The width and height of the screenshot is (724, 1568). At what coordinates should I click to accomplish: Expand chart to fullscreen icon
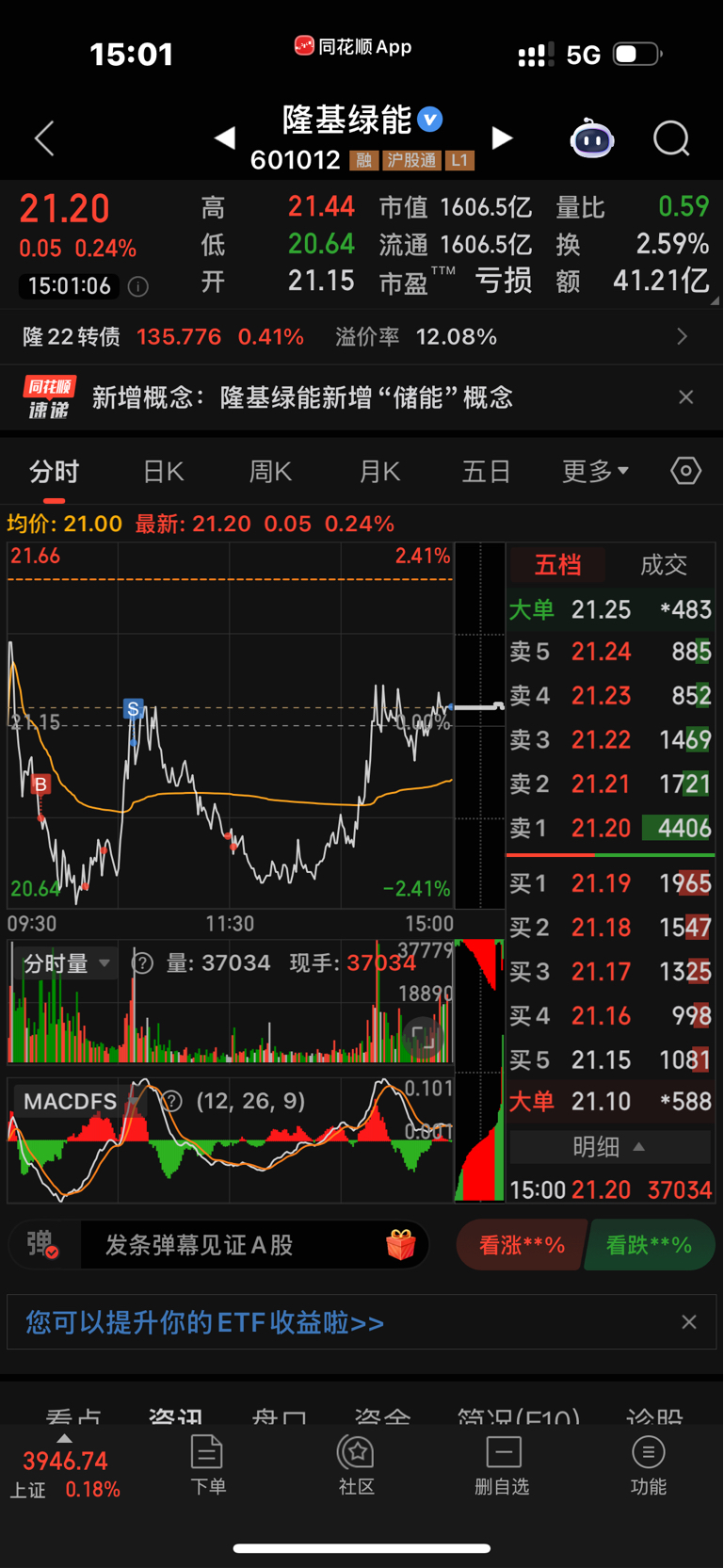pos(423,1037)
